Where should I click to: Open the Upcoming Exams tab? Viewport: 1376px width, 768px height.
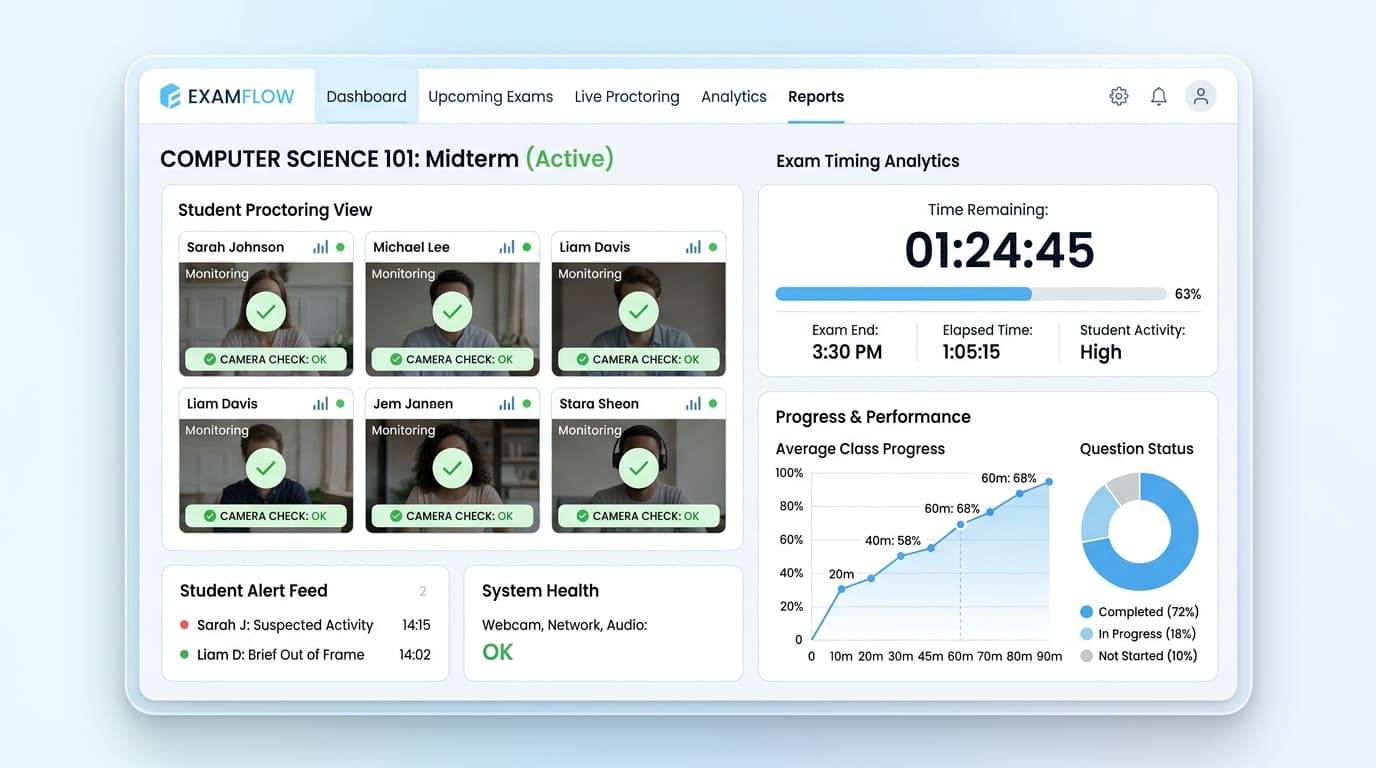[491, 97]
